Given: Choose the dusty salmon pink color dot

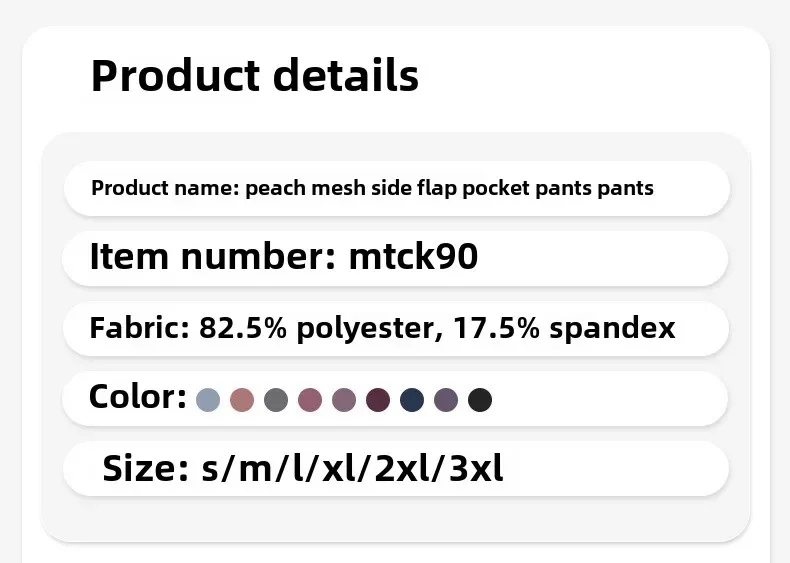Looking at the screenshot, I should [242, 400].
